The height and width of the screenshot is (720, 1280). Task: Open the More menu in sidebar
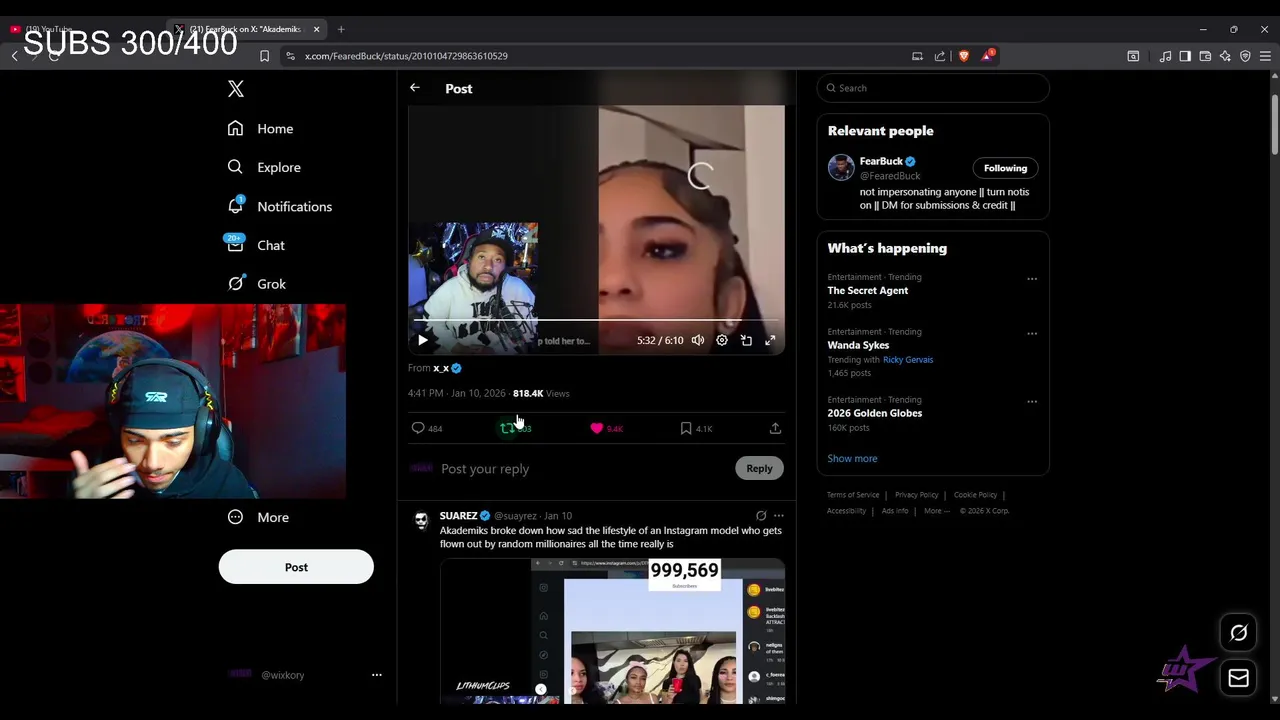(x=258, y=517)
